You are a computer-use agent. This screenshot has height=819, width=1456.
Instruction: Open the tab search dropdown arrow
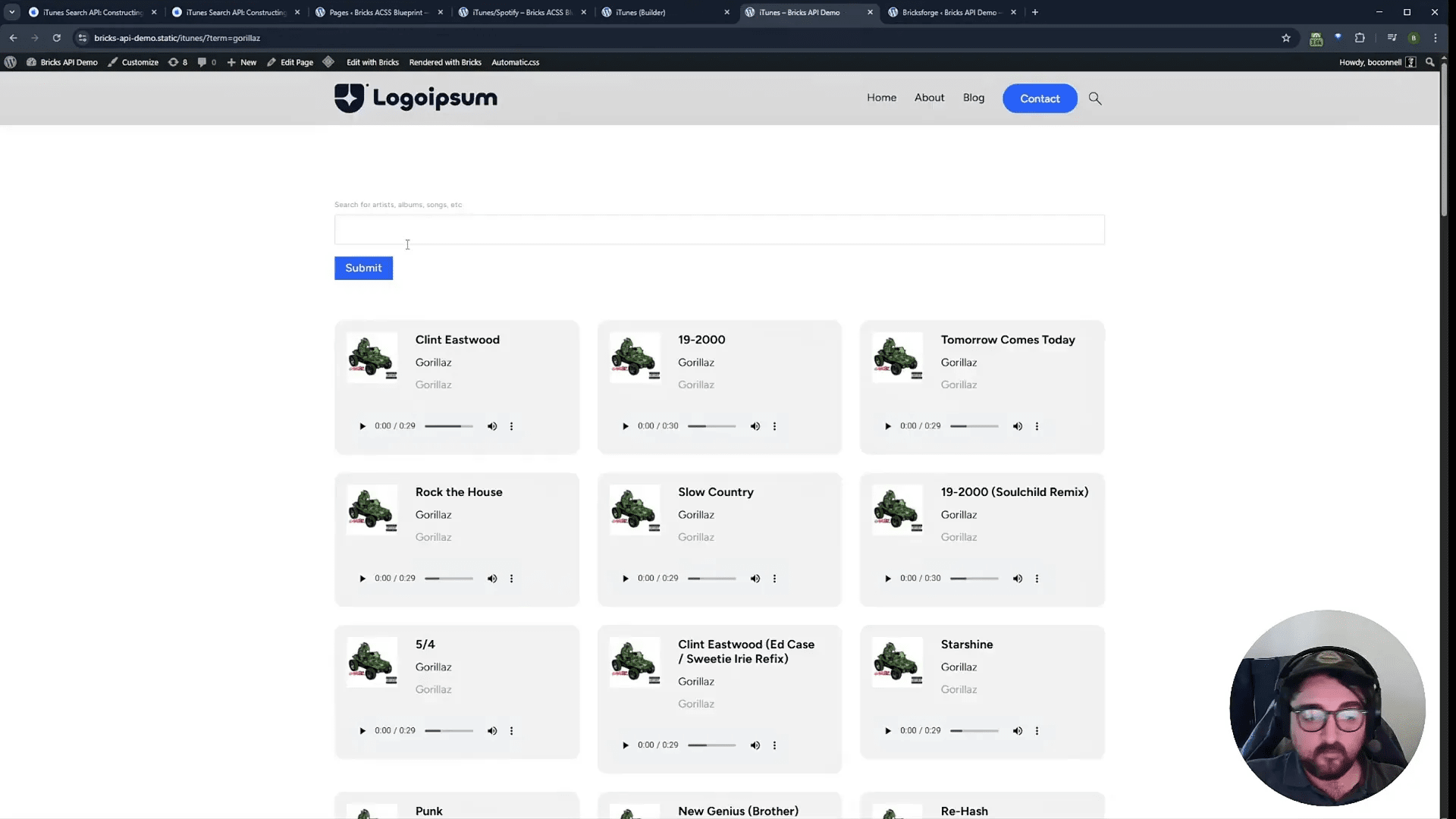pyautogui.click(x=12, y=12)
